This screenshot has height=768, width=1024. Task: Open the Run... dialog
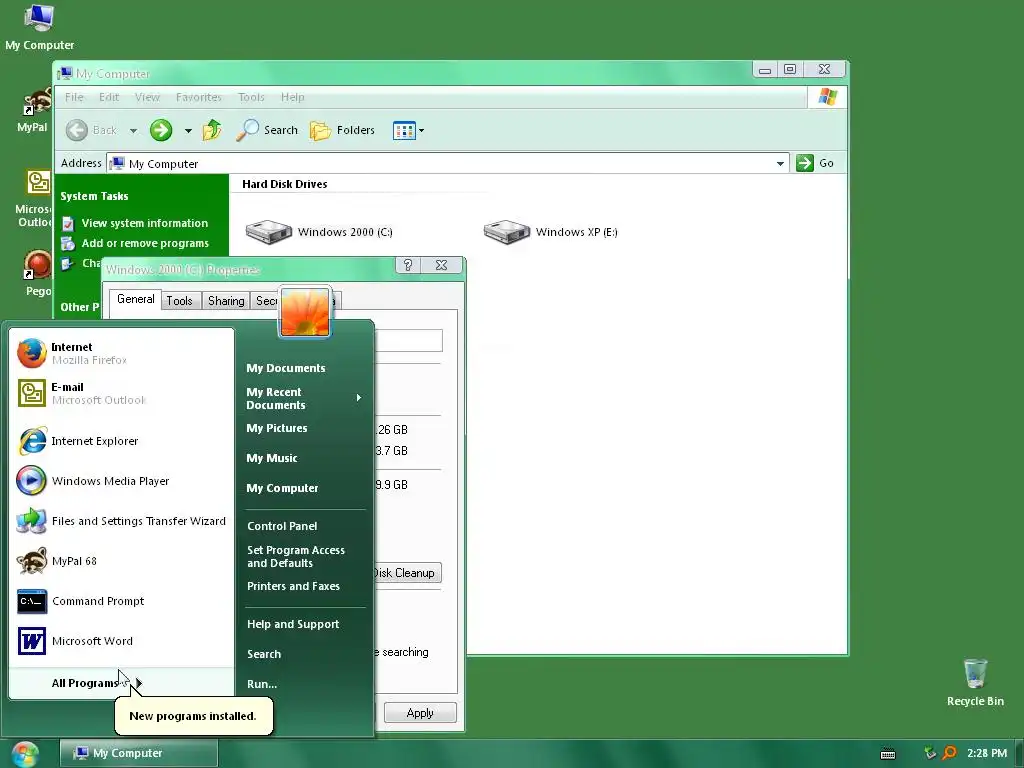pyautogui.click(x=262, y=684)
